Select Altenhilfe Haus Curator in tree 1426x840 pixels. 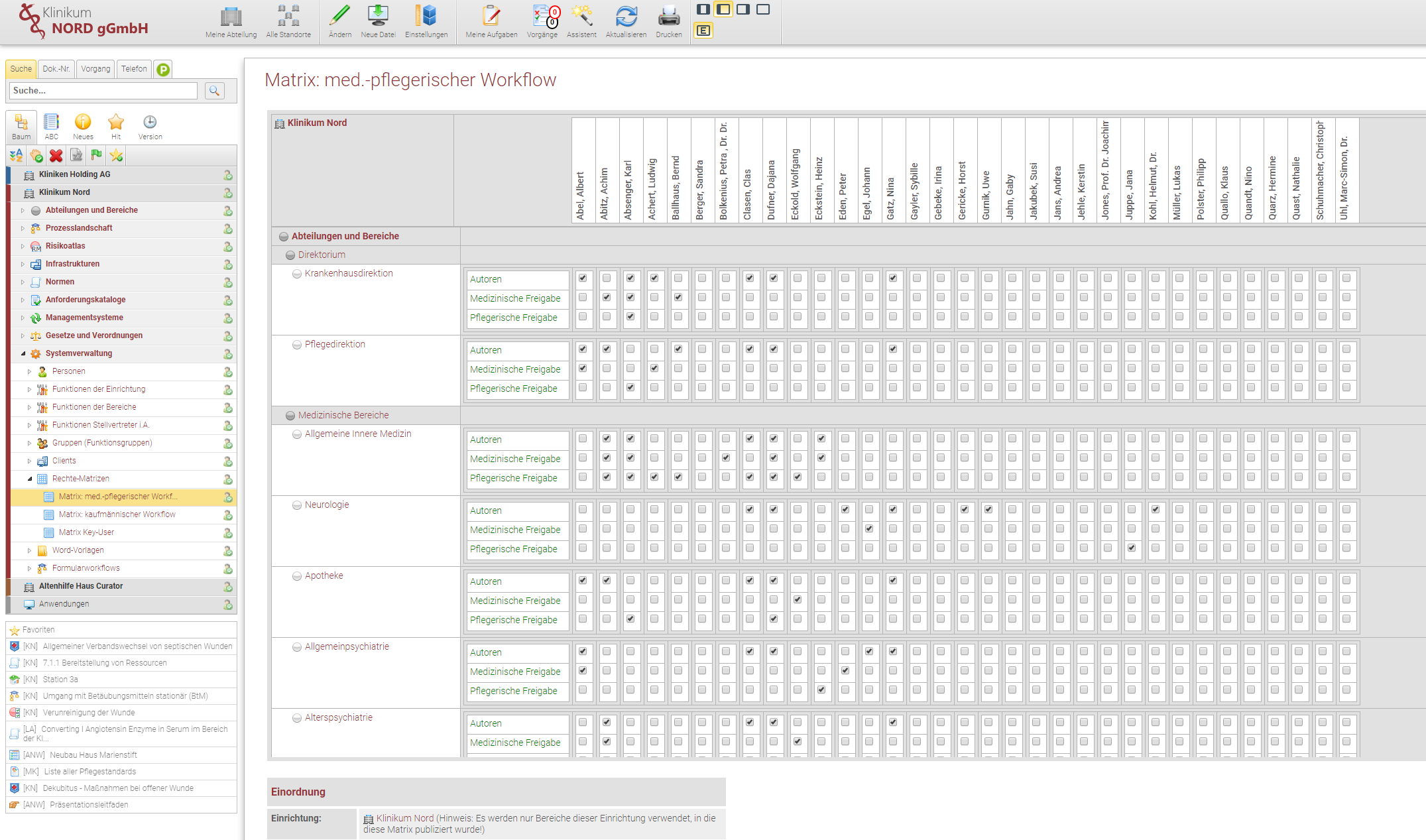[81, 586]
